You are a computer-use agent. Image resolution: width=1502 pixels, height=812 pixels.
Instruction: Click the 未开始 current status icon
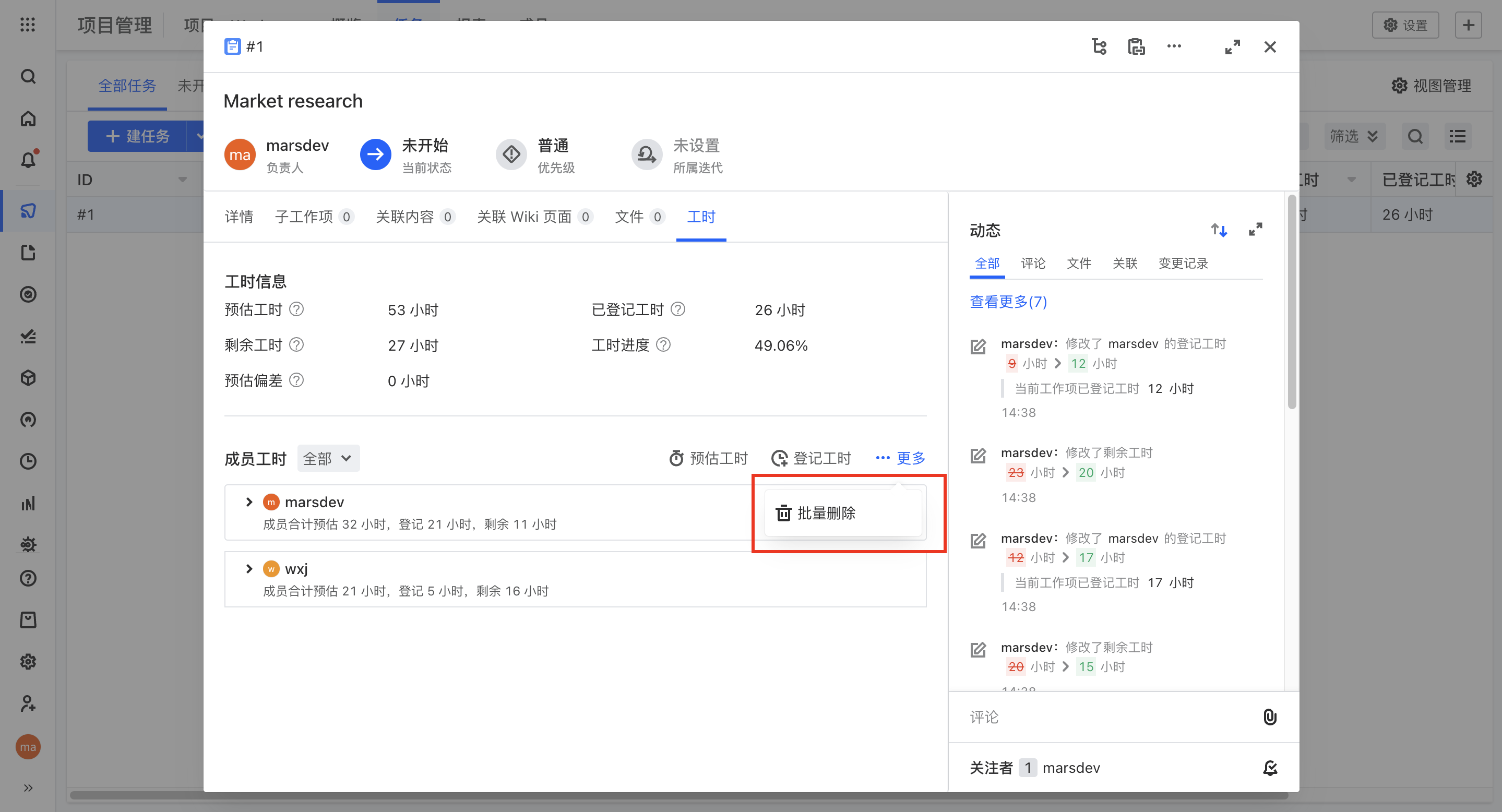click(376, 154)
